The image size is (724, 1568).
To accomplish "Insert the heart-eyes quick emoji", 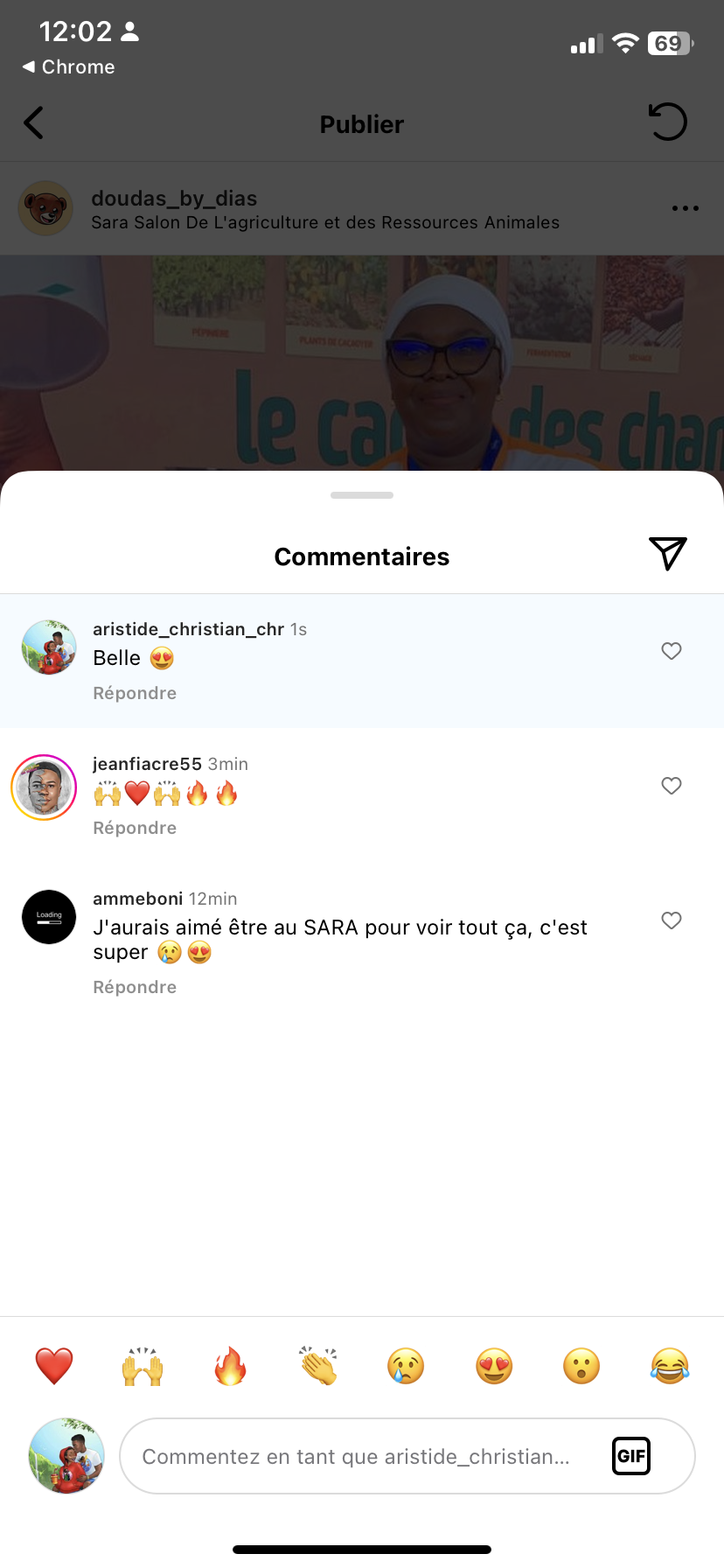I will (494, 1366).
